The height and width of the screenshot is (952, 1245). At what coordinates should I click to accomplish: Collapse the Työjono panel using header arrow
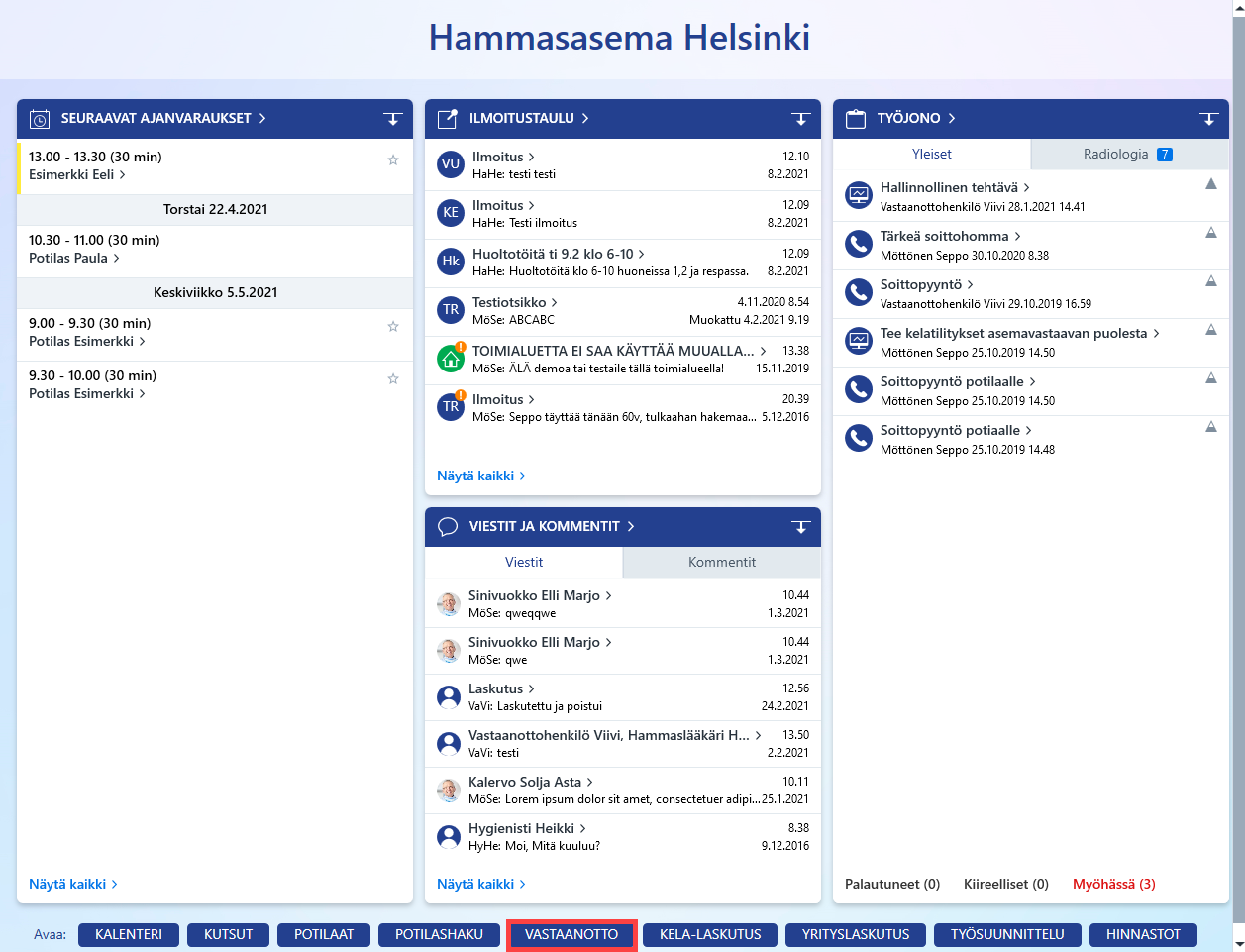pos(1209,119)
